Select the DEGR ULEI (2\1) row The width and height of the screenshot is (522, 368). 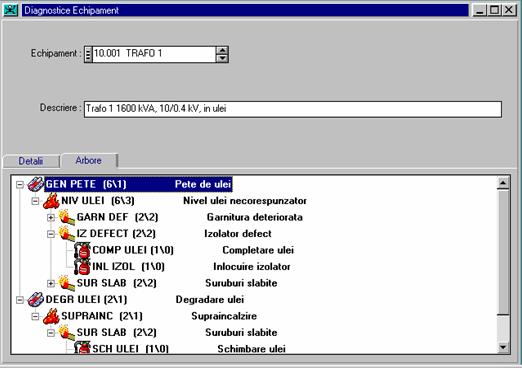tap(145, 299)
